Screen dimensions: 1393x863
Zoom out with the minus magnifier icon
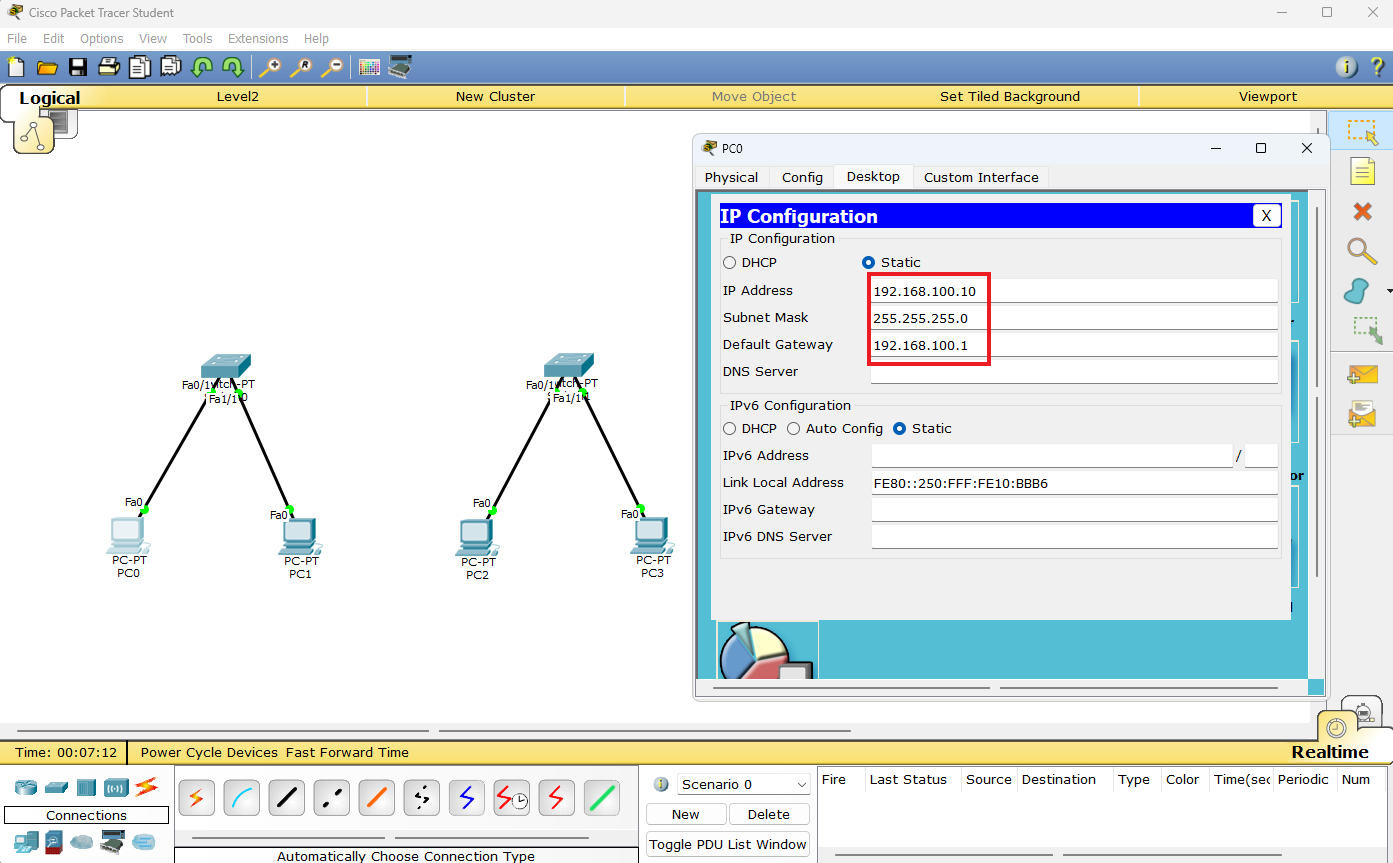(x=332, y=68)
